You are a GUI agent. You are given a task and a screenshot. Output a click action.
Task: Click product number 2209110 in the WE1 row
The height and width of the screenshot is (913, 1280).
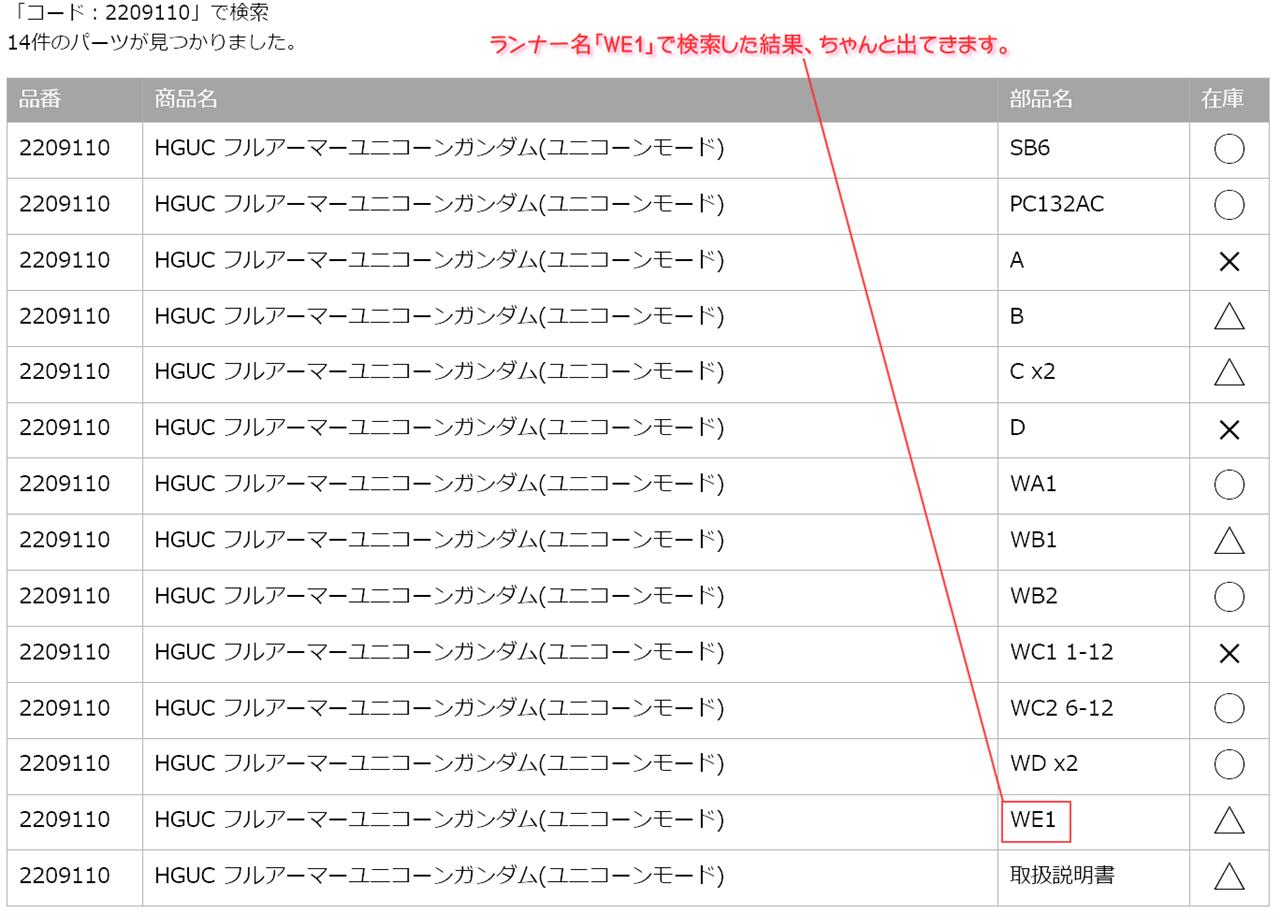tap(64, 819)
